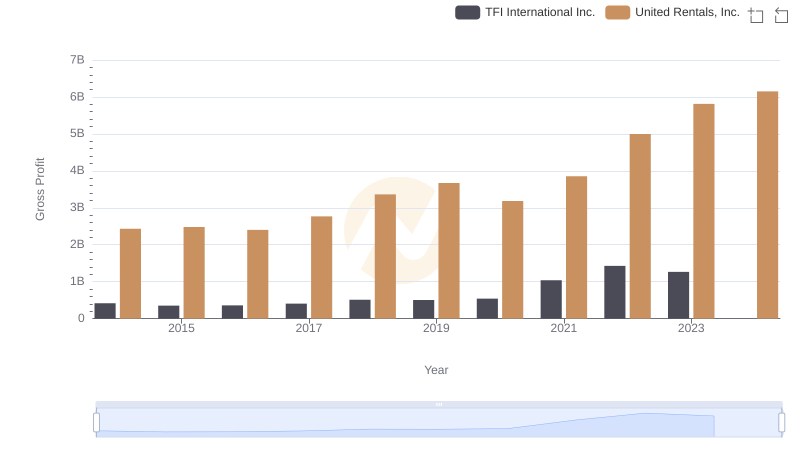Click United Rentals bar for 2021
This screenshot has height=461, width=800.
click(576, 247)
